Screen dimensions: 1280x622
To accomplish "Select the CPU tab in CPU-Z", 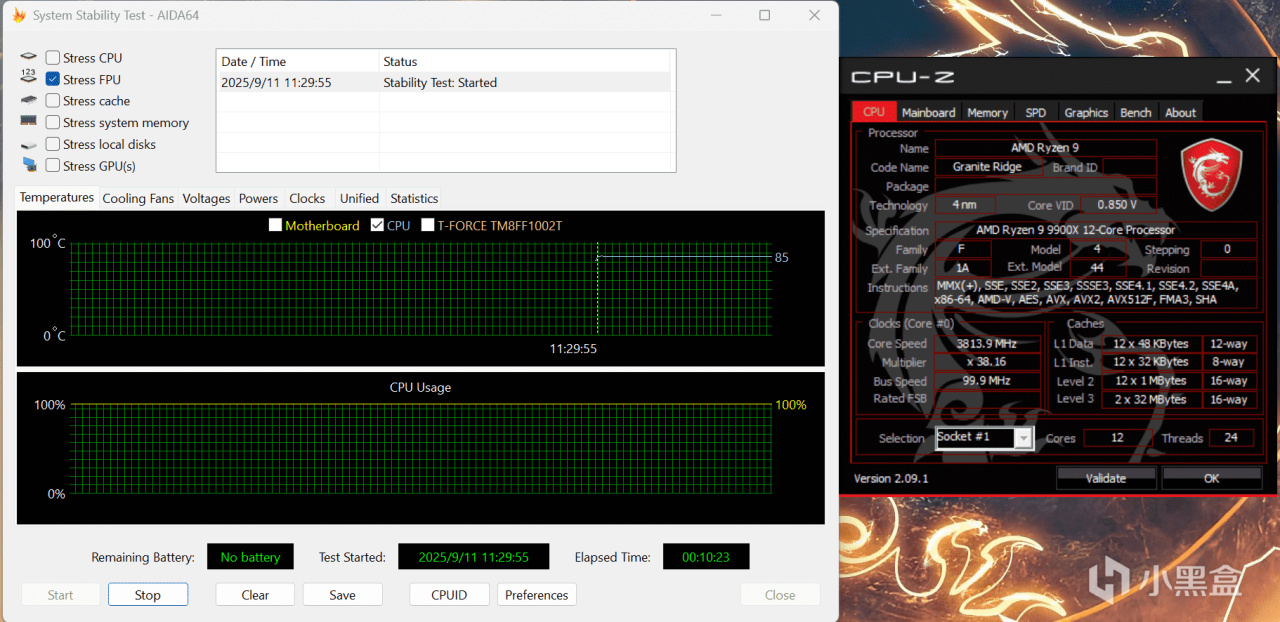I will (x=874, y=112).
